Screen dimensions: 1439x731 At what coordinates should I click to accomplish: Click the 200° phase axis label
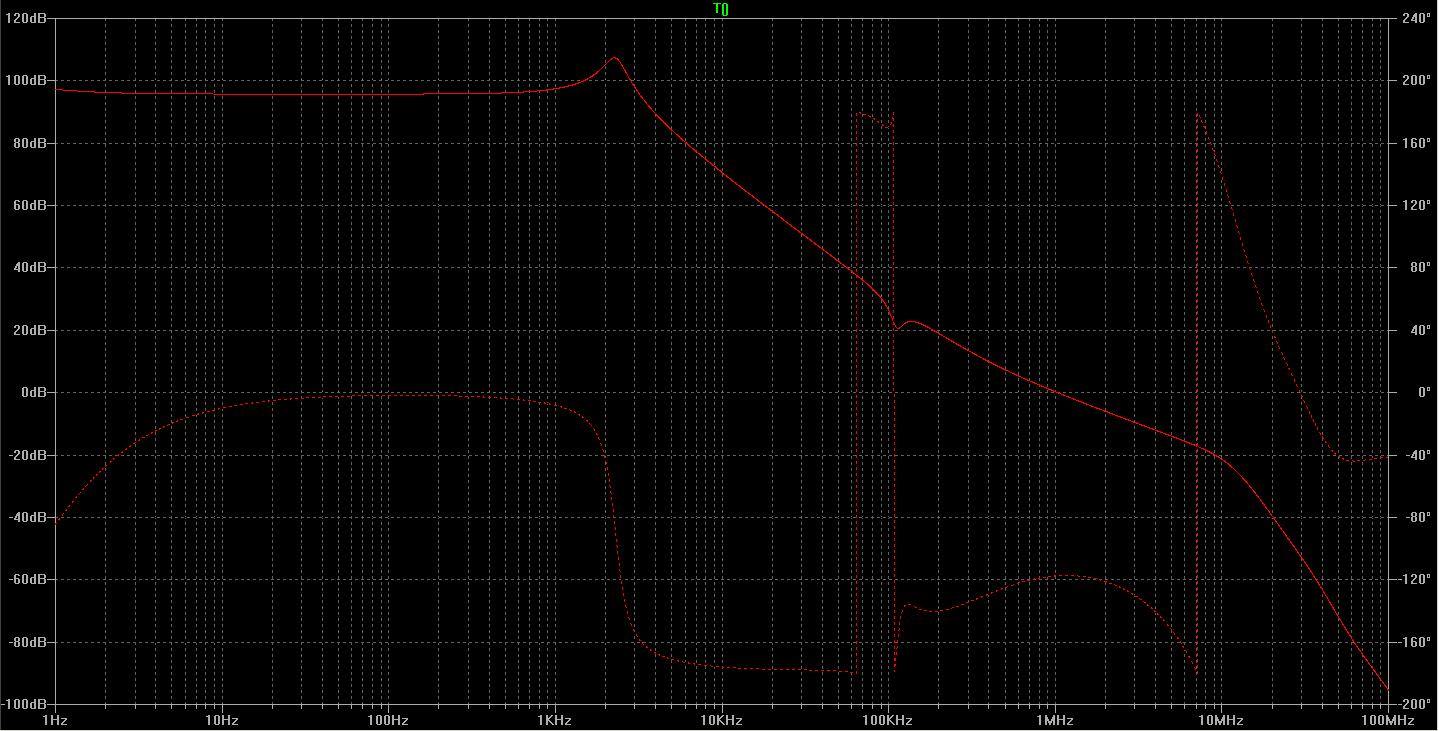coord(1415,80)
